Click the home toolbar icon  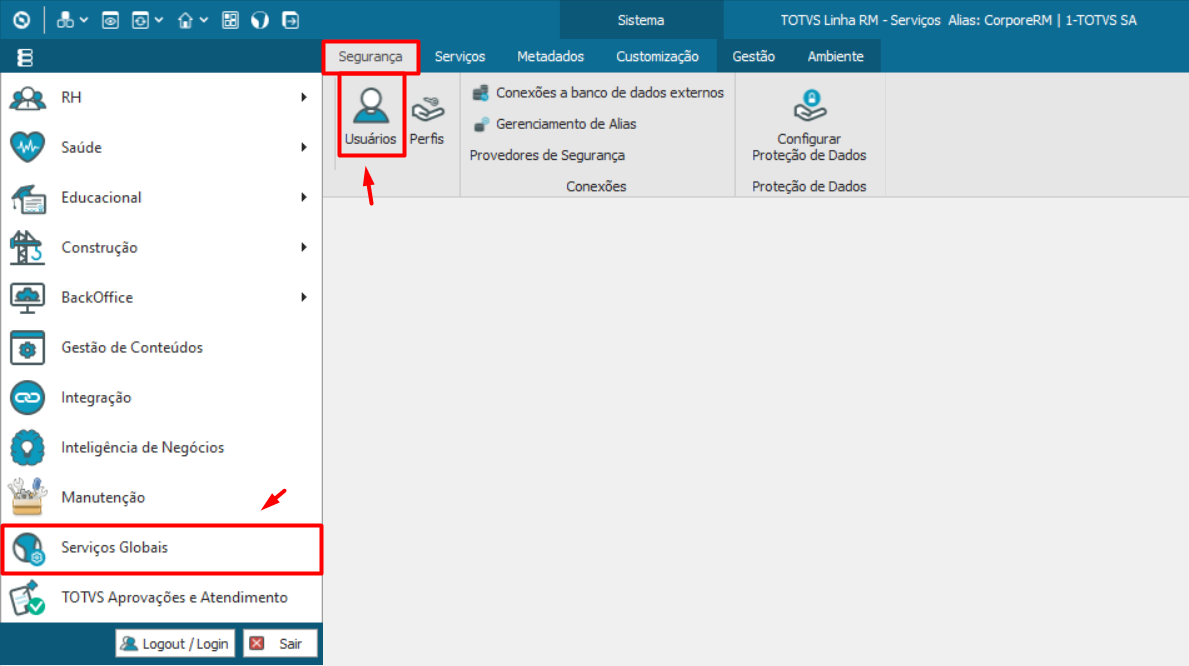[185, 20]
